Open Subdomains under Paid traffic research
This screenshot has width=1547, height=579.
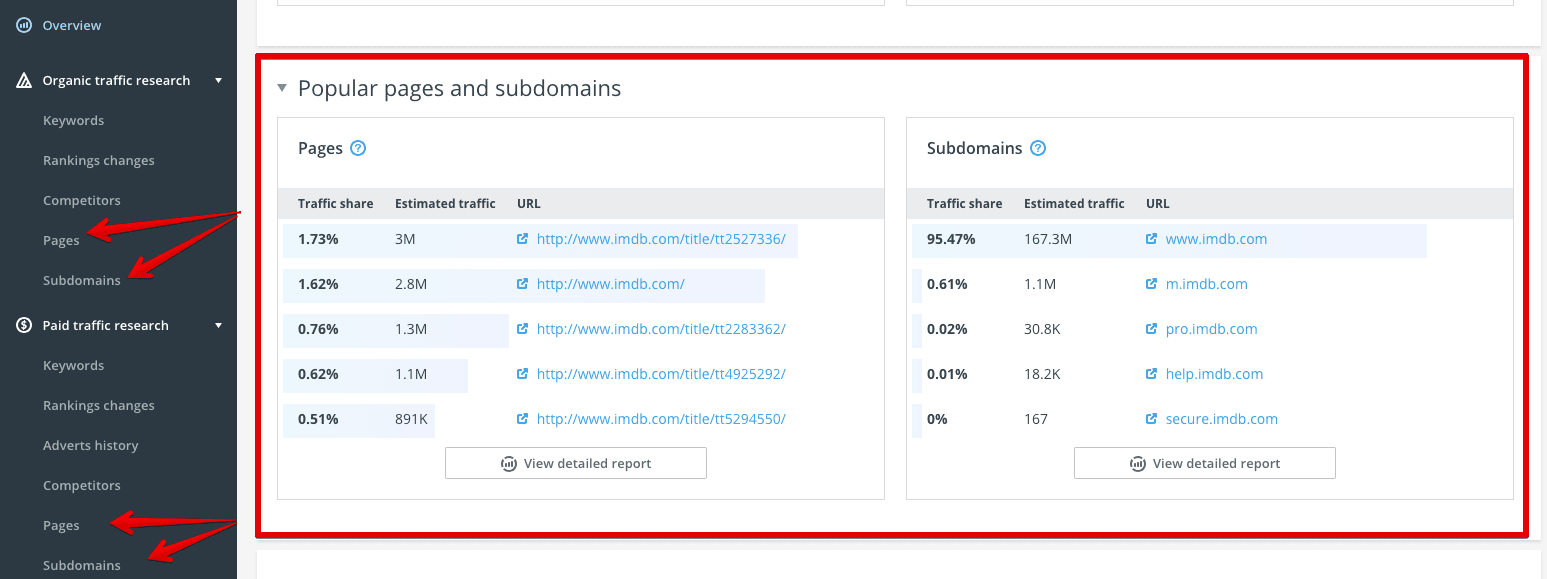[x=82, y=565]
